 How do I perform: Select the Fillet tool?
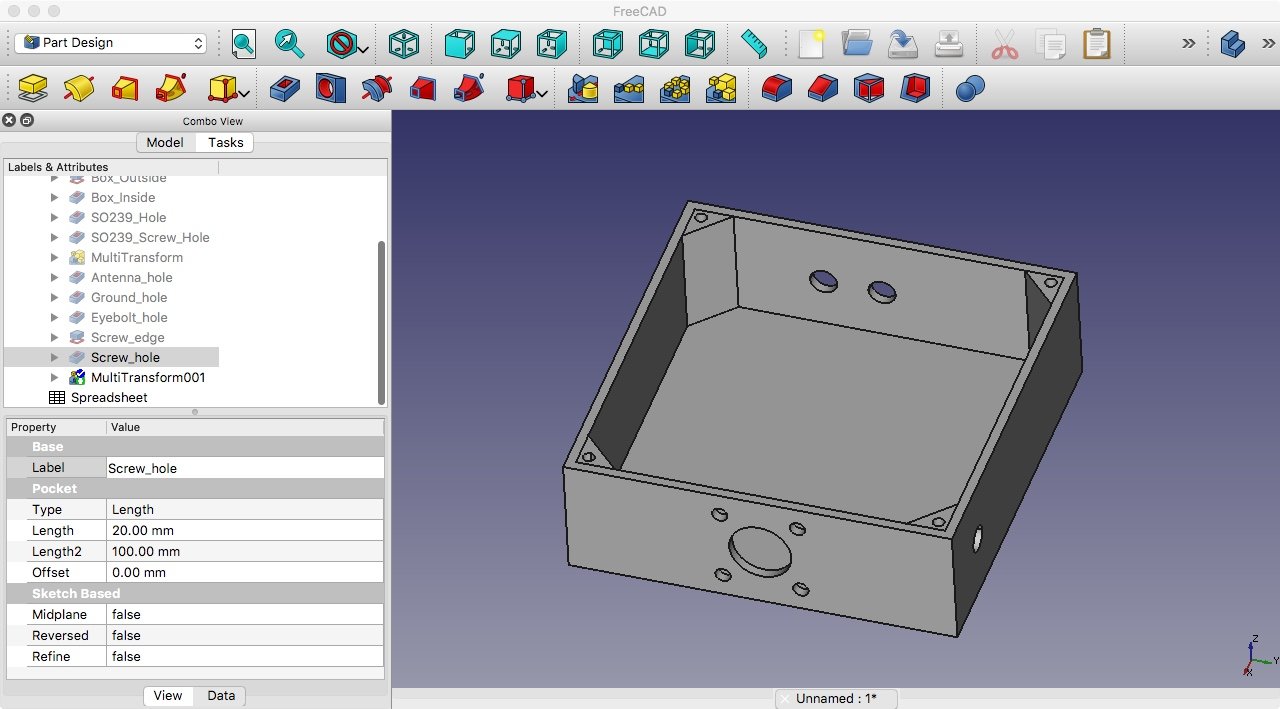pos(777,88)
